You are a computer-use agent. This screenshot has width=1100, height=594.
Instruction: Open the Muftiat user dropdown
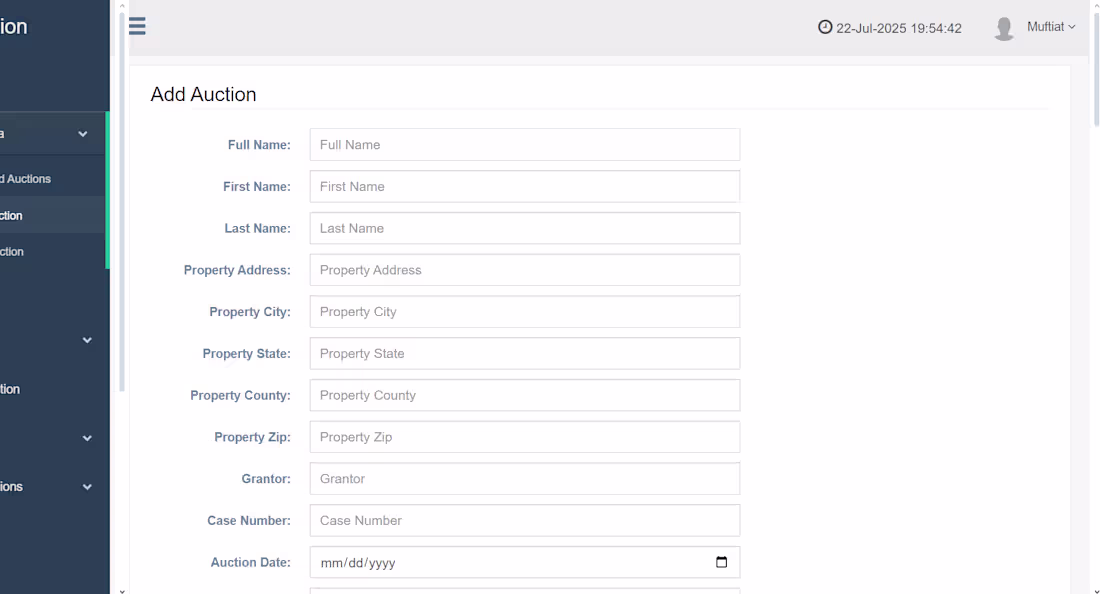(1051, 27)
